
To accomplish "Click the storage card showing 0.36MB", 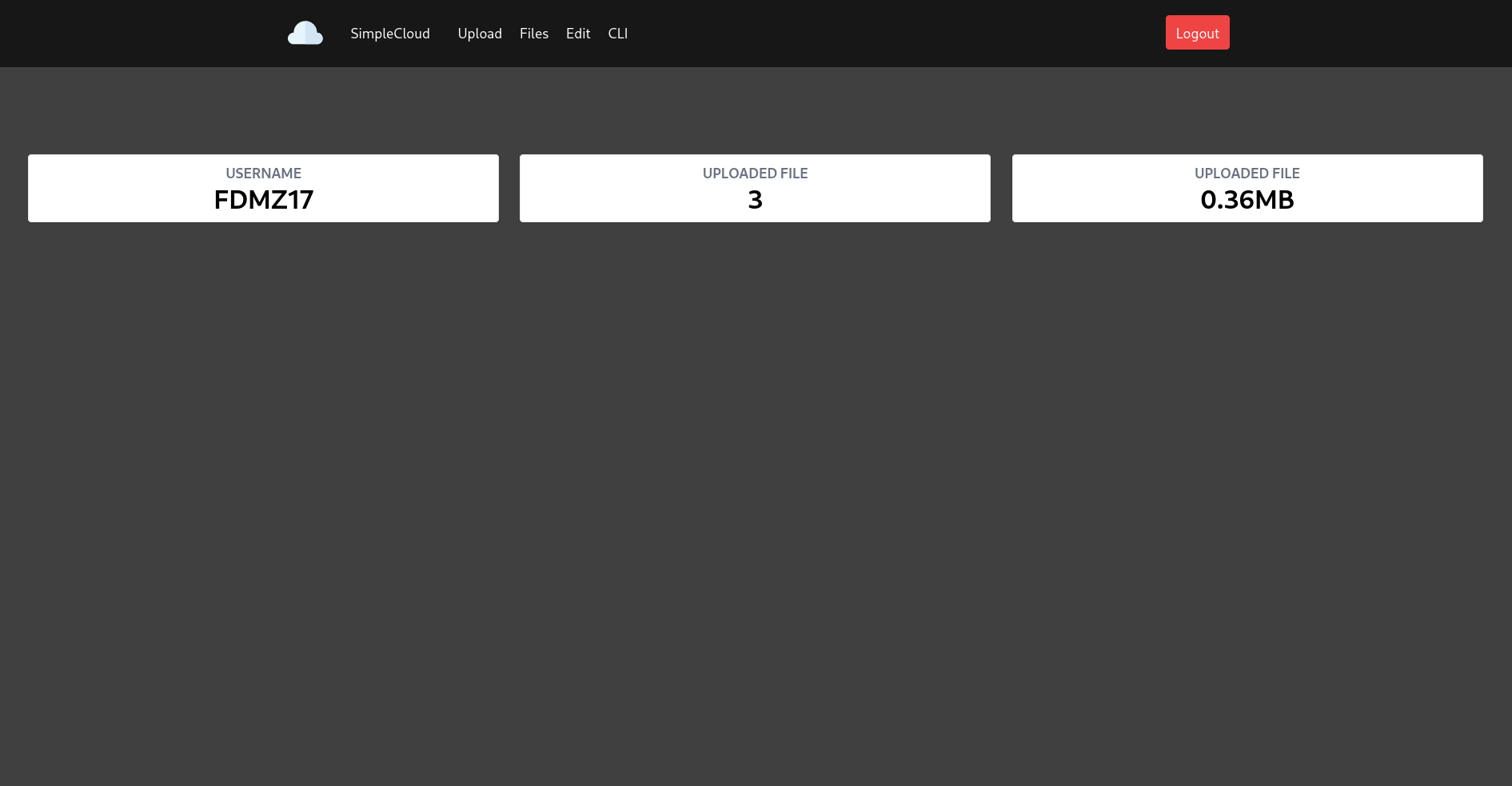I will point(1247,187).
